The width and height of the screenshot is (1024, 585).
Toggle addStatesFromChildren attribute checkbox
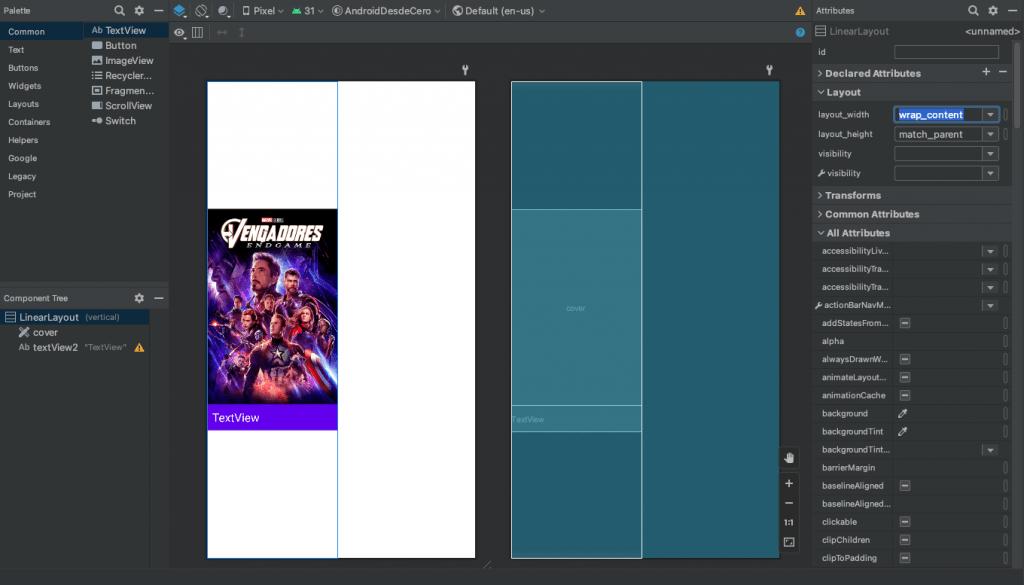905,323
